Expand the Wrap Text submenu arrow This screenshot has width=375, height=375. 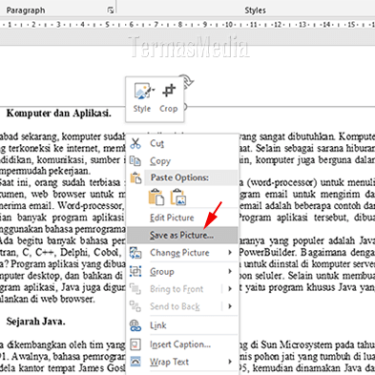[x=230, y=361]
